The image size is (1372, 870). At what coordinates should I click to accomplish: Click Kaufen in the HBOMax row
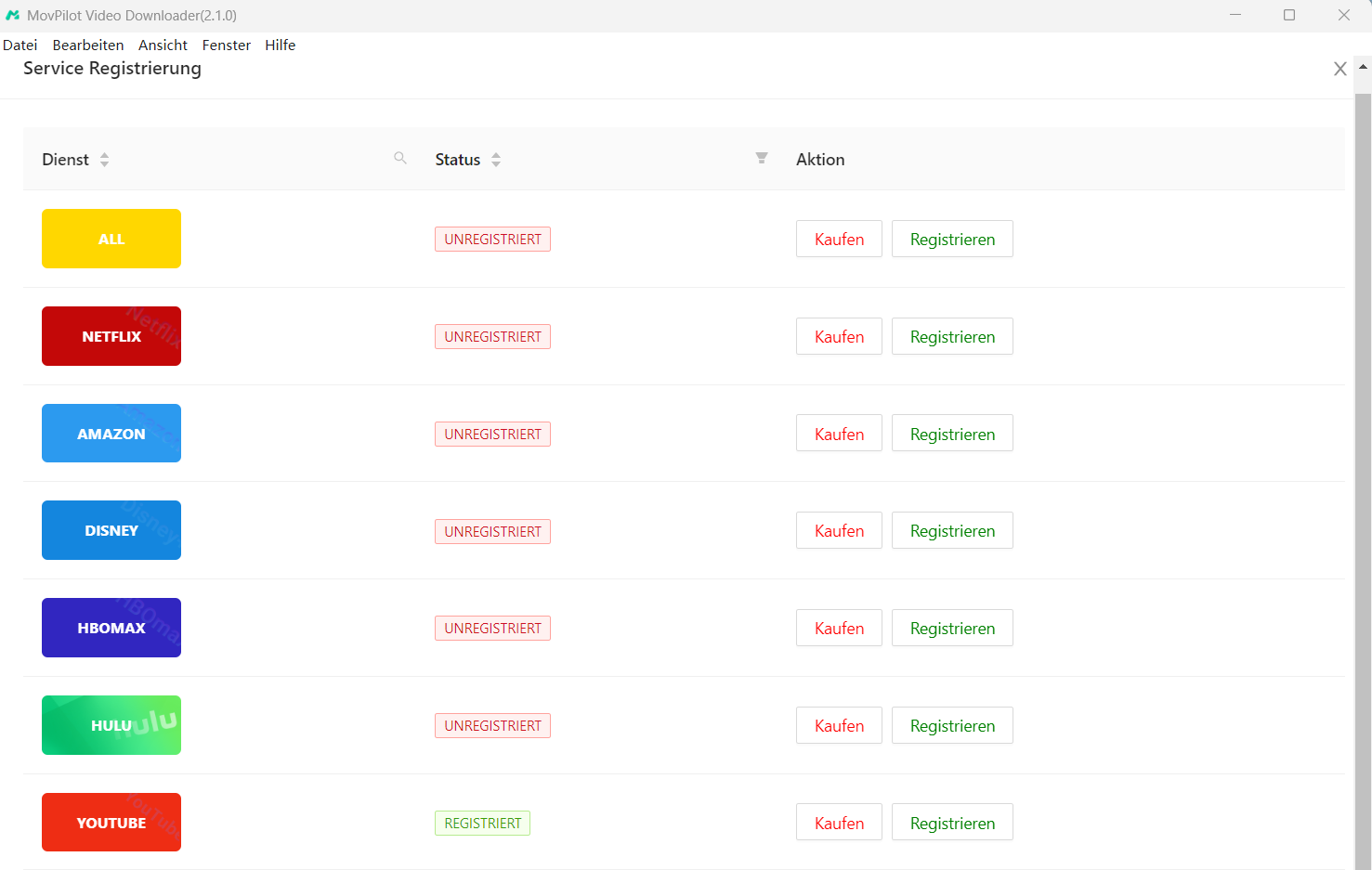click(839, 628)
